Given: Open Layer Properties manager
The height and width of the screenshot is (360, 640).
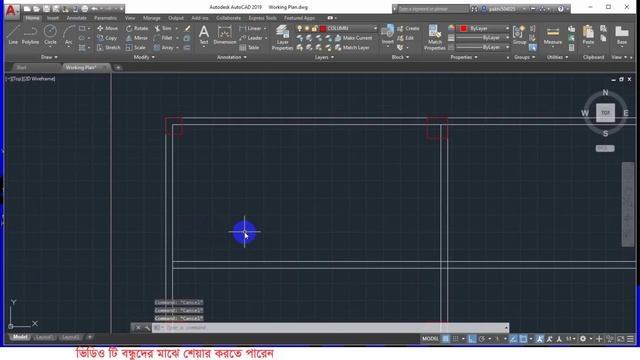Looking at the screenshot, I should point(282,37).
